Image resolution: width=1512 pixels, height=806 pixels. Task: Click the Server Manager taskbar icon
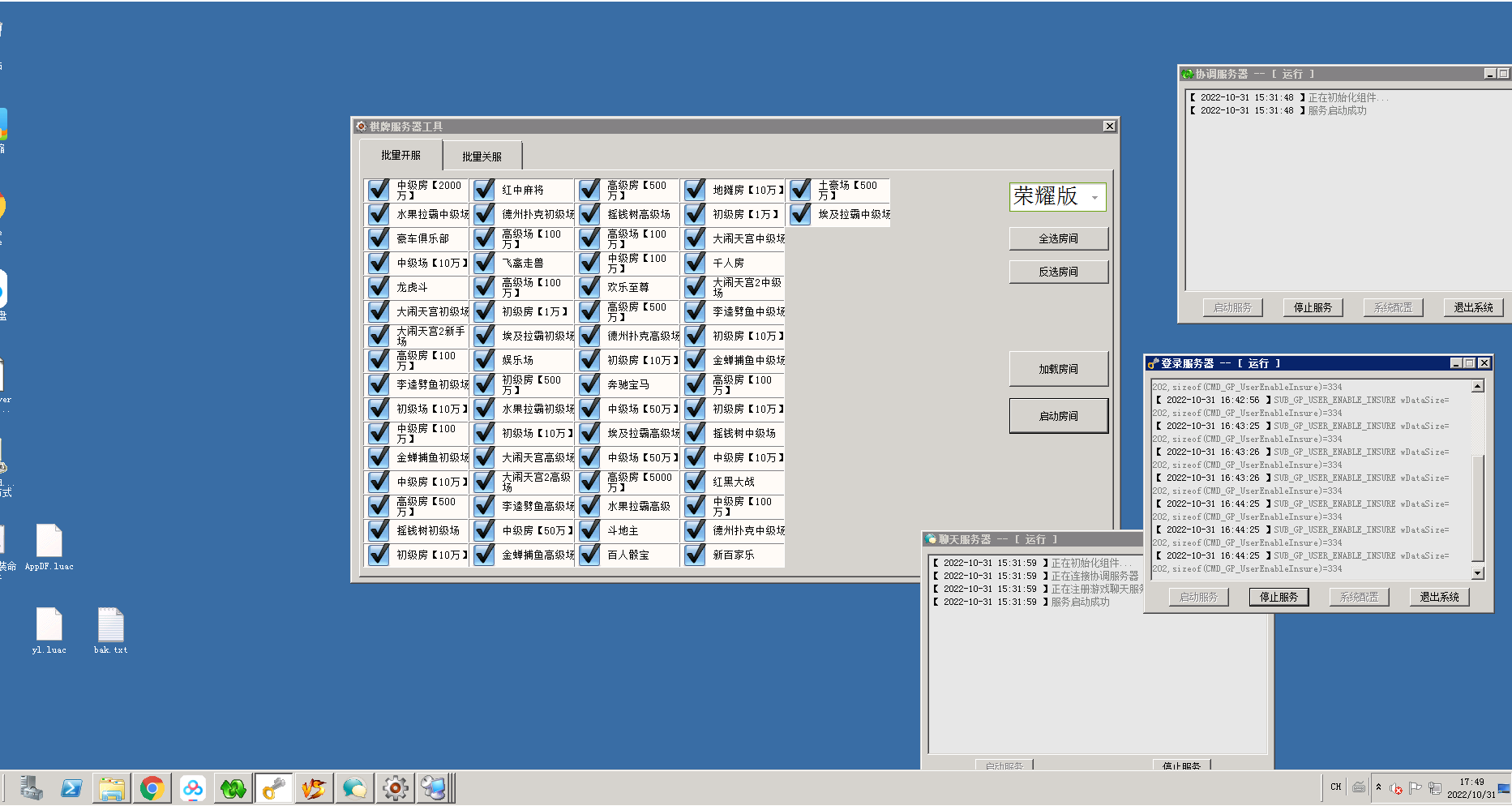[32, 788]
